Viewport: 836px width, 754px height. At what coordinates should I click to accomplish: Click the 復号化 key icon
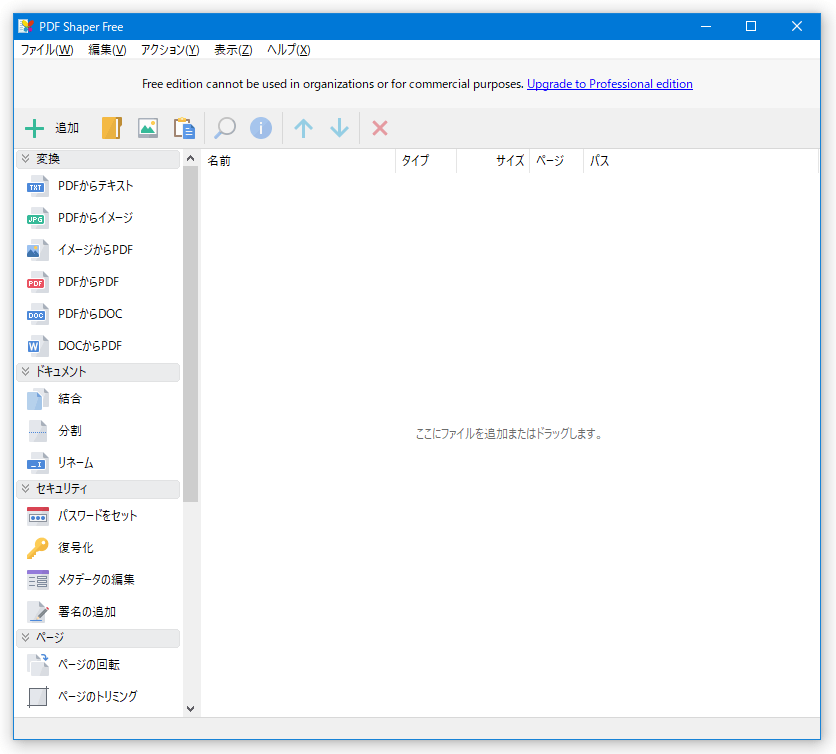37,548
